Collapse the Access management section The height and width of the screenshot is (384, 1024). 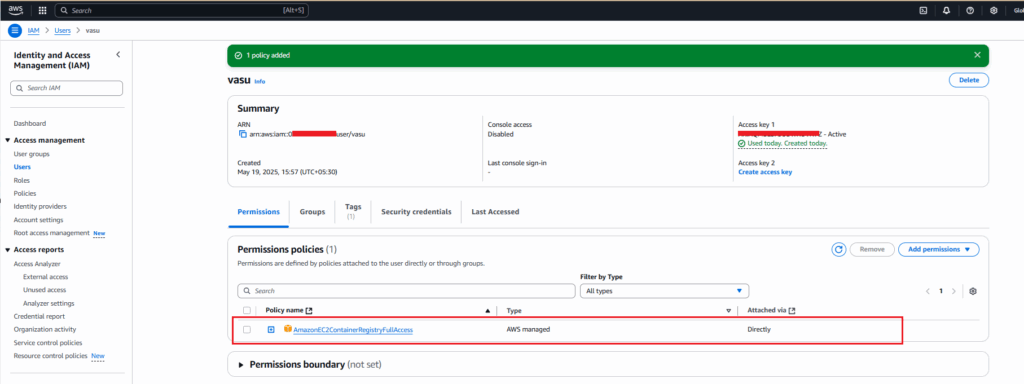click(x=7, y=140)
